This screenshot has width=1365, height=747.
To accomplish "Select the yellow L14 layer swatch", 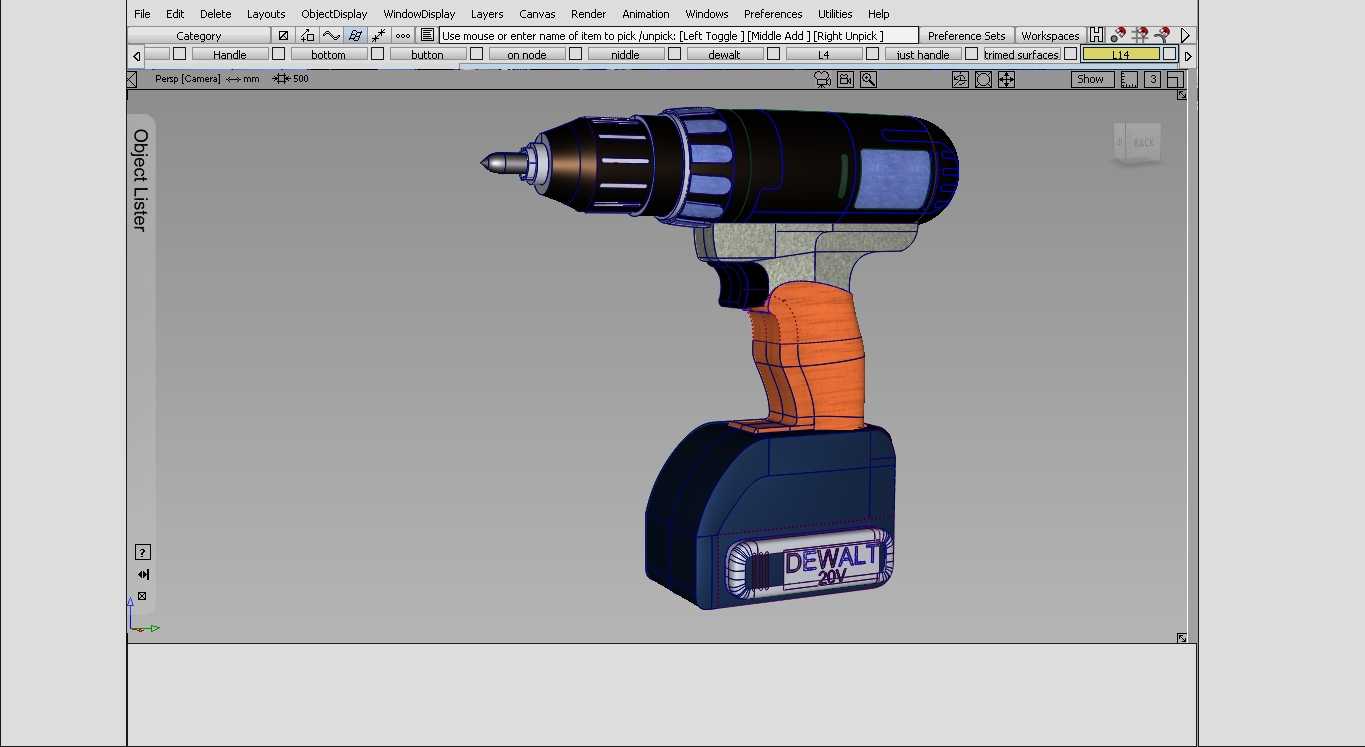I will [x=1121, y=54].
